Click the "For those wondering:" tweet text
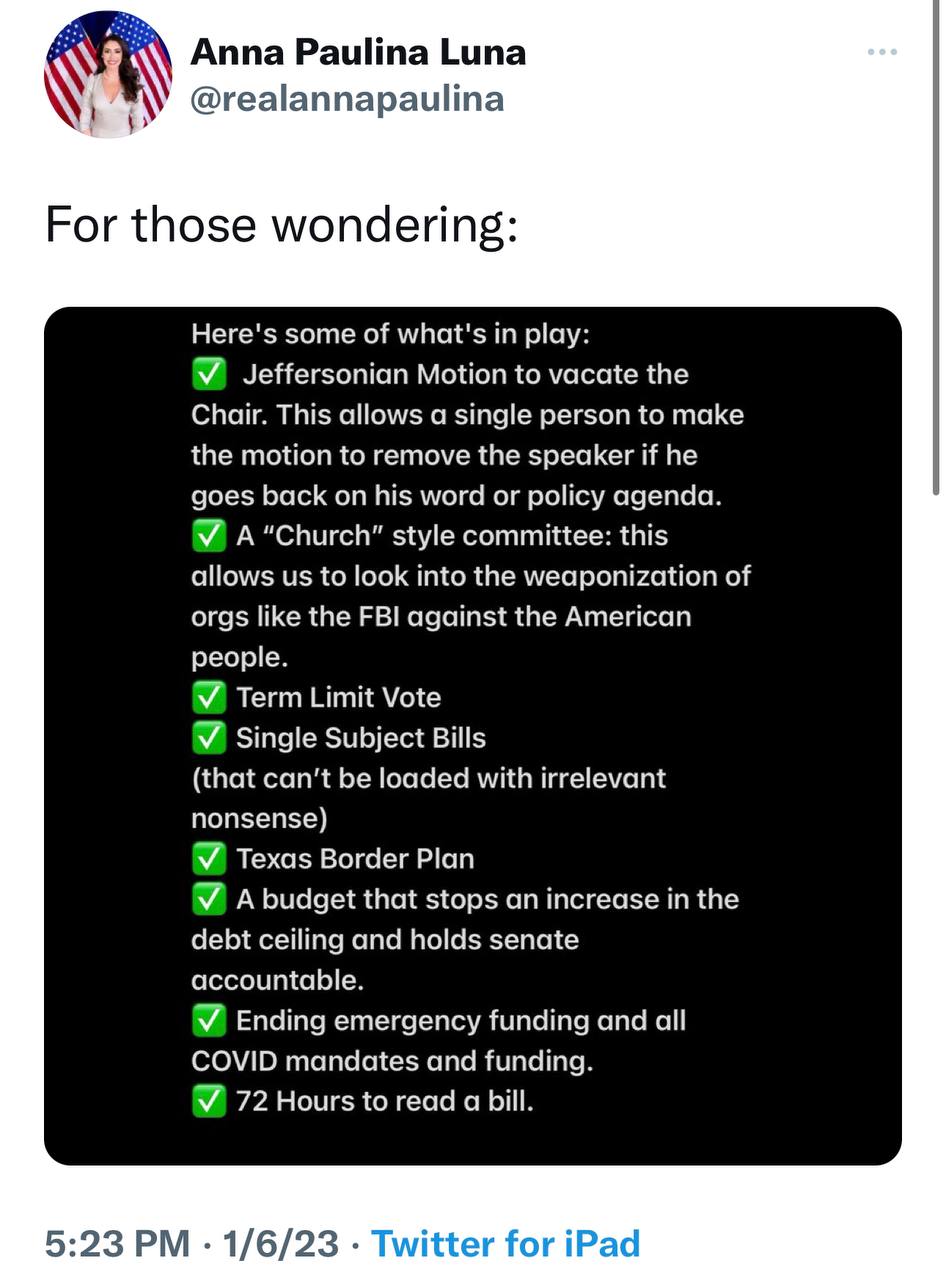946x1280 pixels. 281,224
